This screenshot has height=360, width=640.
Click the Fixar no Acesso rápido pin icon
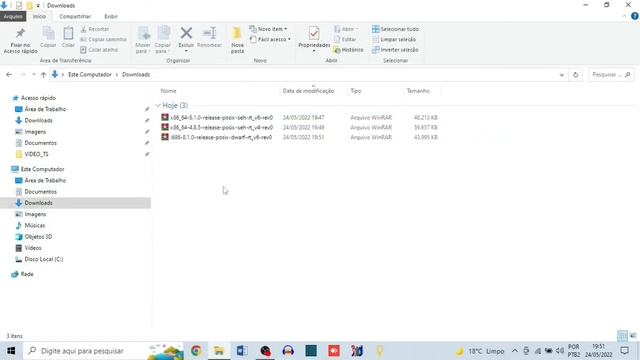(x=20, y=33)
